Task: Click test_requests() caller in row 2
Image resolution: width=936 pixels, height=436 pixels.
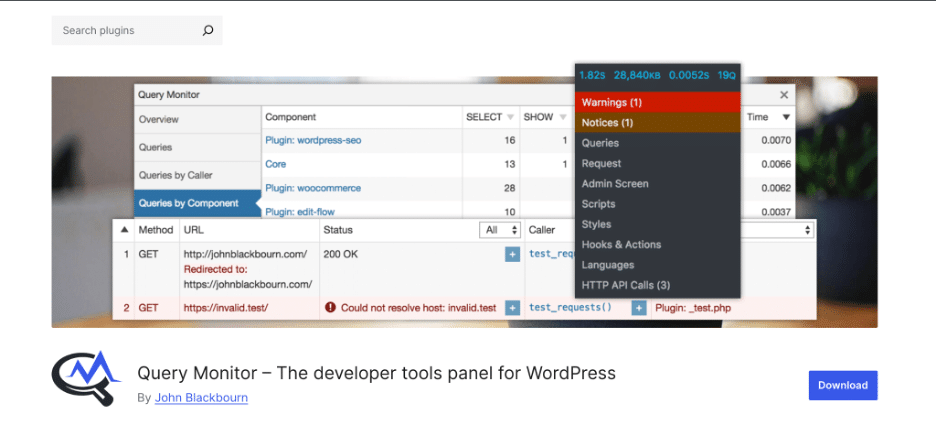Action: (571, 308)
